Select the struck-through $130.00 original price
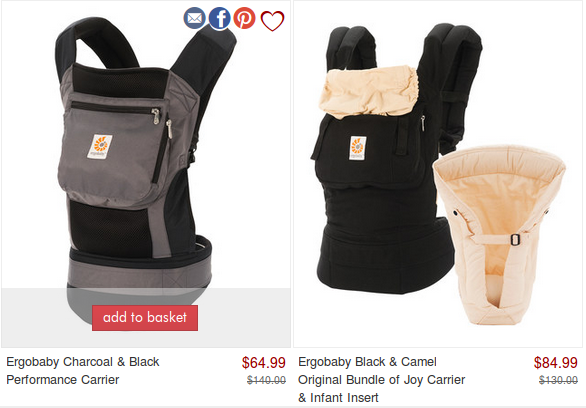Image resolution: width=586 pixels, height=408 pixels. coord(558,380)
